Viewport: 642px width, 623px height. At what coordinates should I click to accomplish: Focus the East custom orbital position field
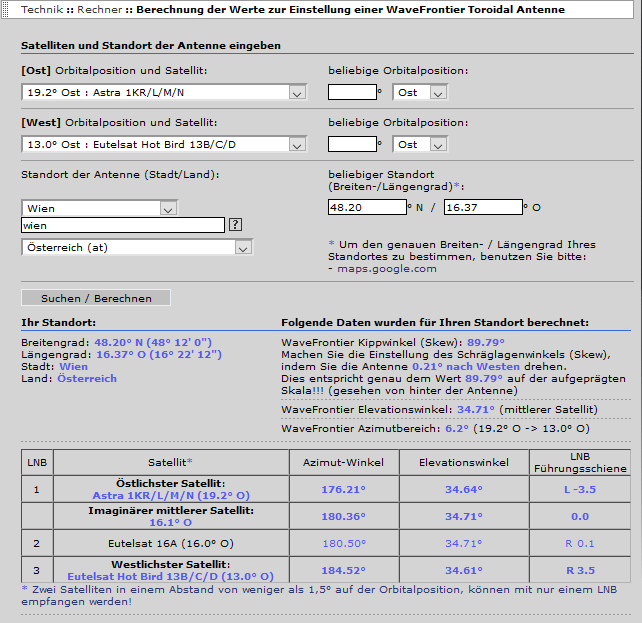point(352,92)
